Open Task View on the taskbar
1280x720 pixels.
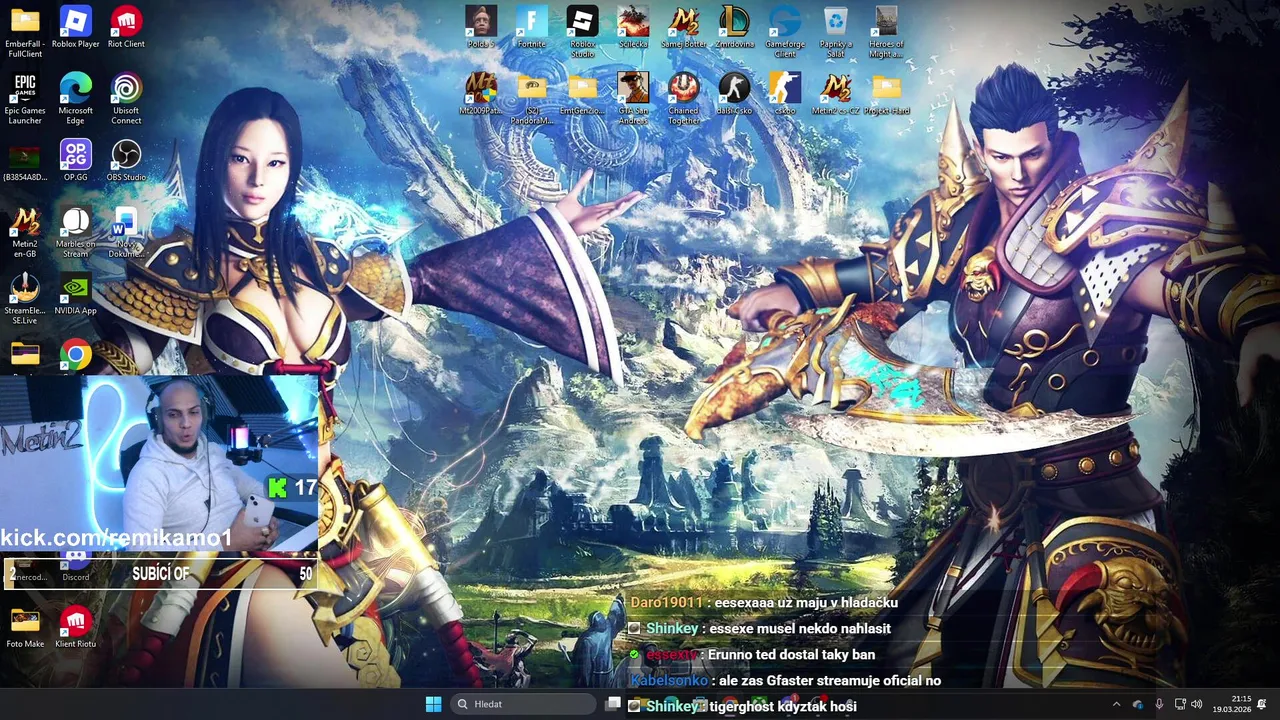tap(613, 704)
